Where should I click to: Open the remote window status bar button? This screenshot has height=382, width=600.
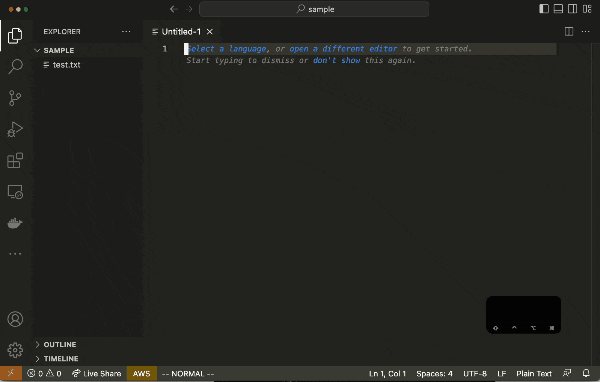pos(11,373)
